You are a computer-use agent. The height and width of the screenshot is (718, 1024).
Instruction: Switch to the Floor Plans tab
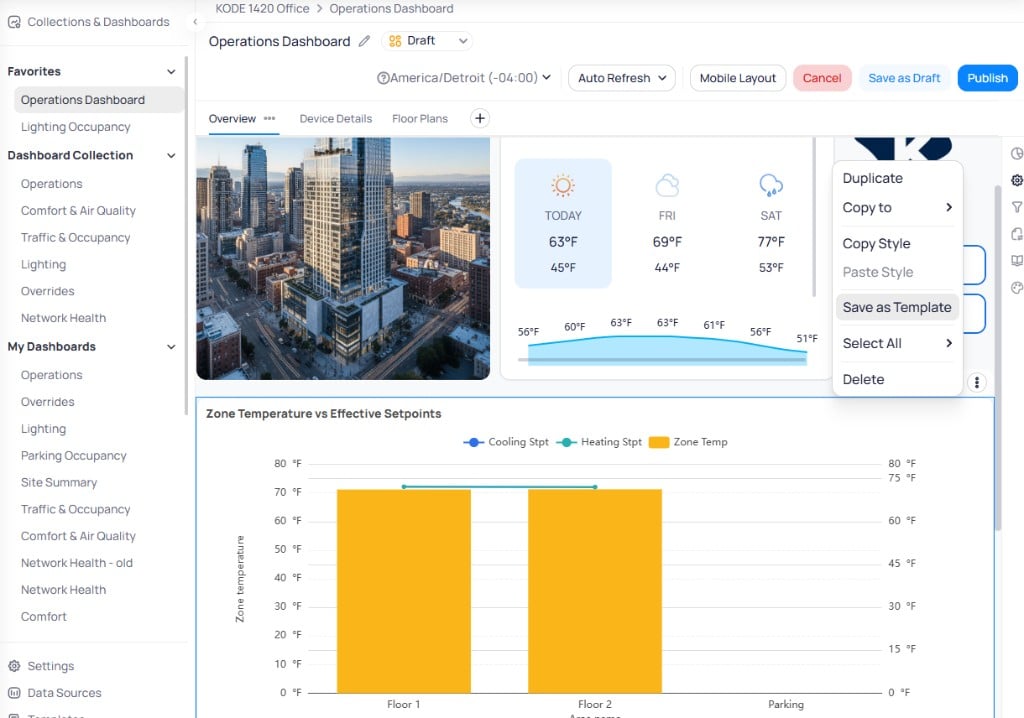(x=420, y=118)
